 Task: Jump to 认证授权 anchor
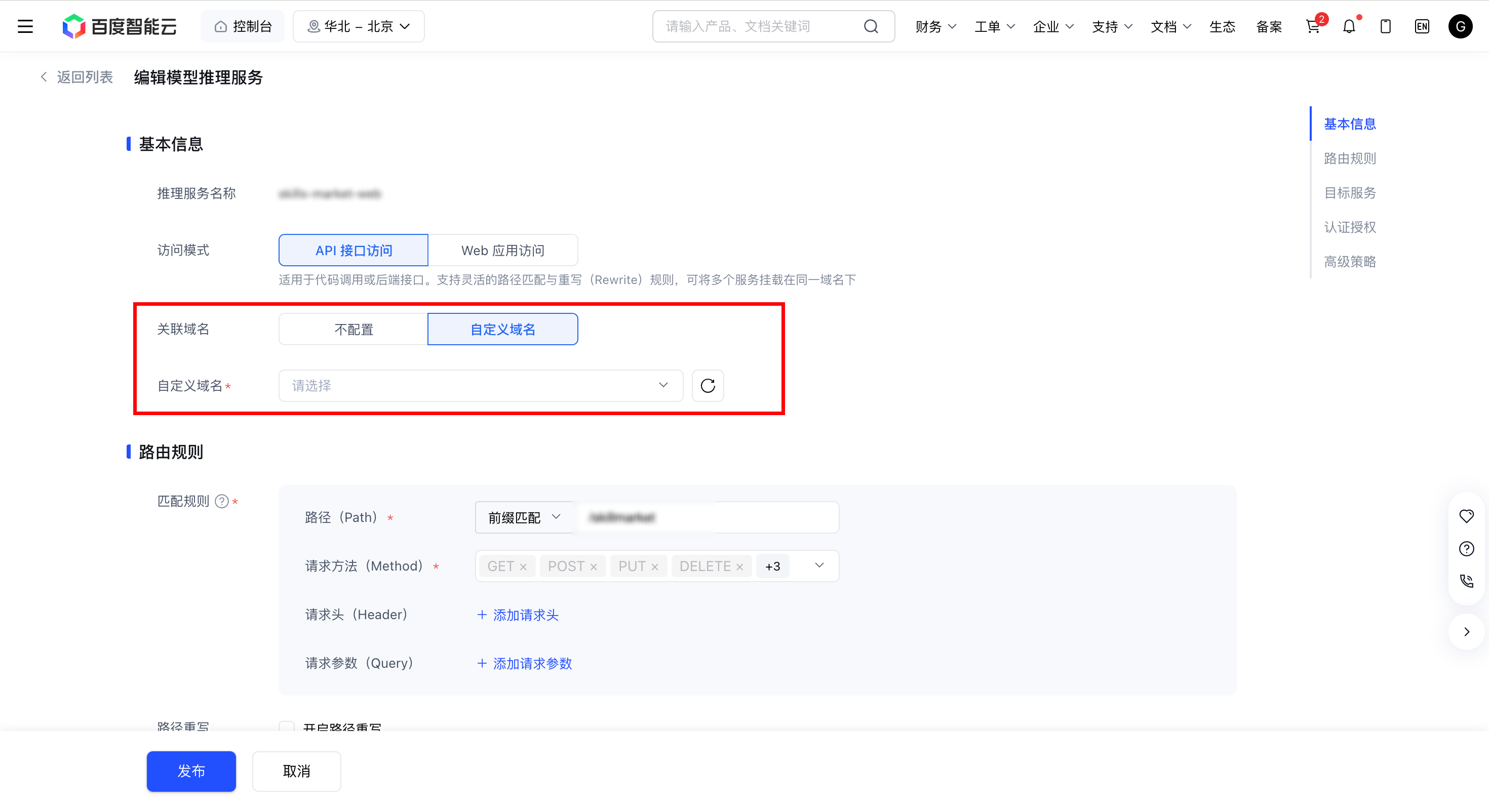coord(1350,227)
